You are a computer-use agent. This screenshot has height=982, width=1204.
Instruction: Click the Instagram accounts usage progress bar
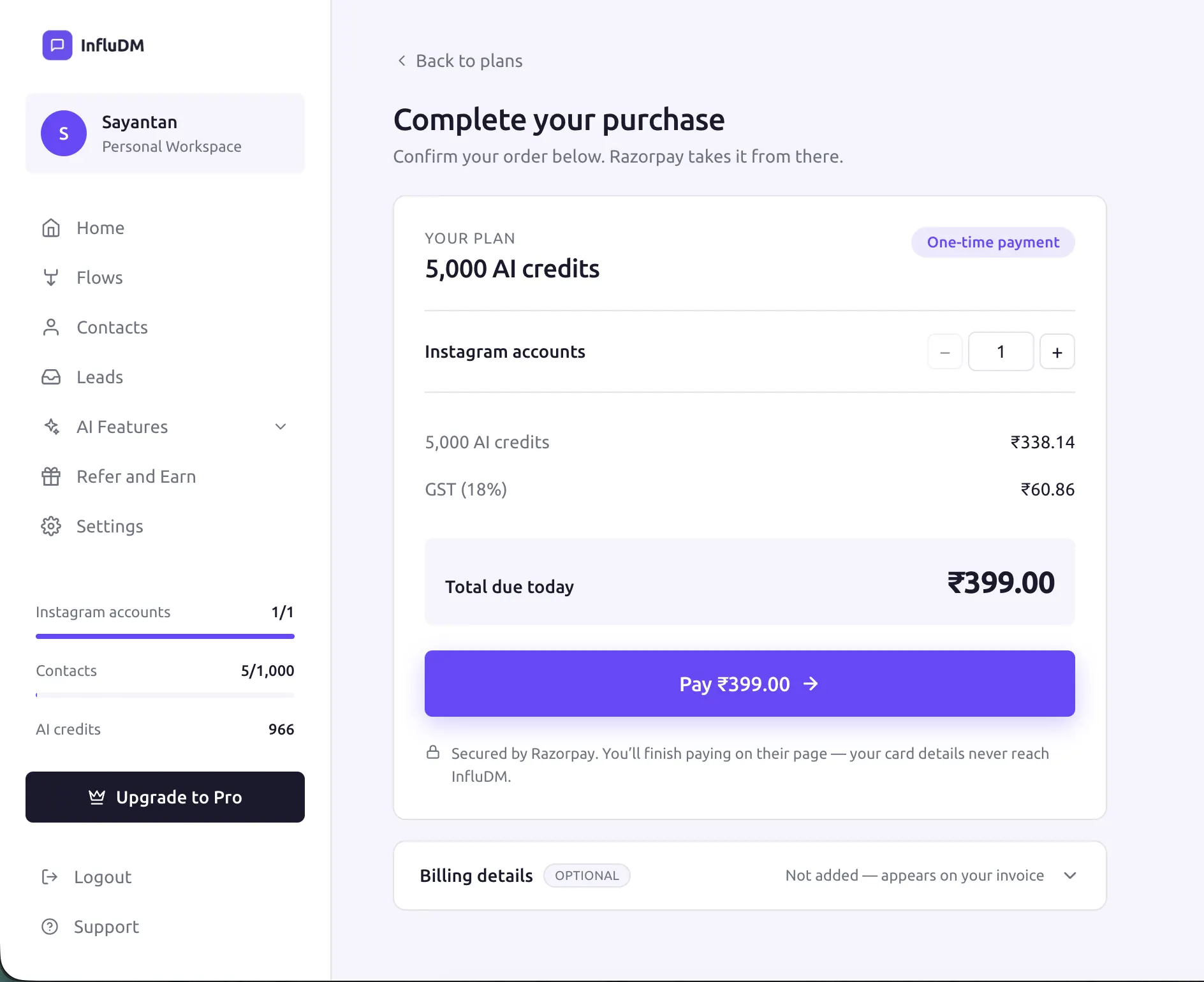click(165, 636)
